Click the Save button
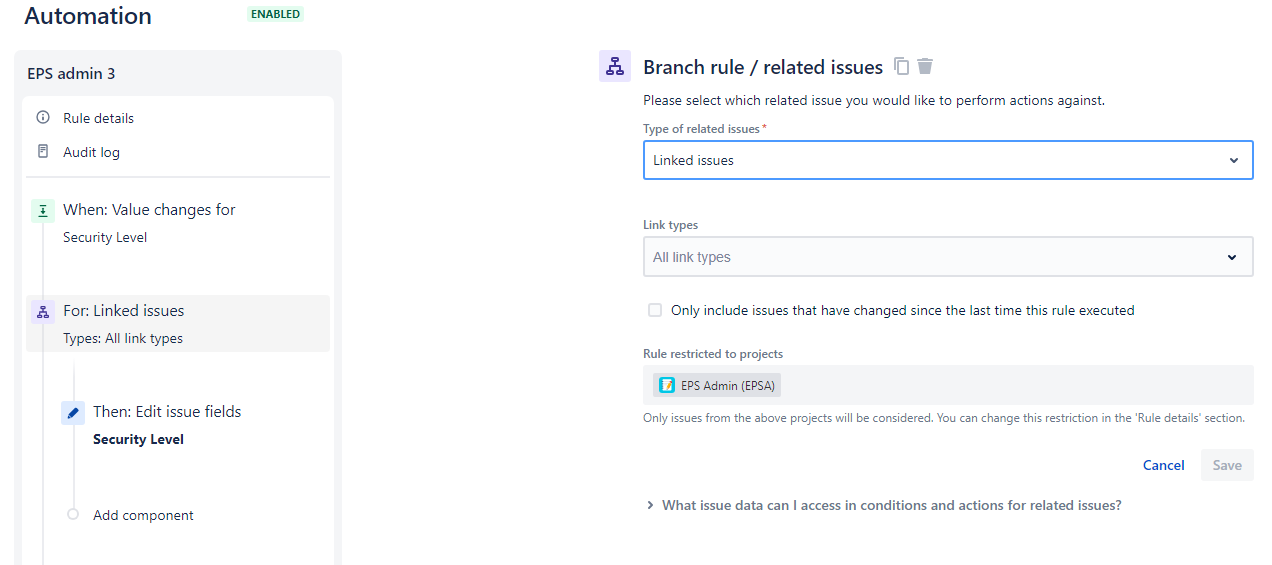Screen dimensions: 1272x565 [x=1227, y=465]
